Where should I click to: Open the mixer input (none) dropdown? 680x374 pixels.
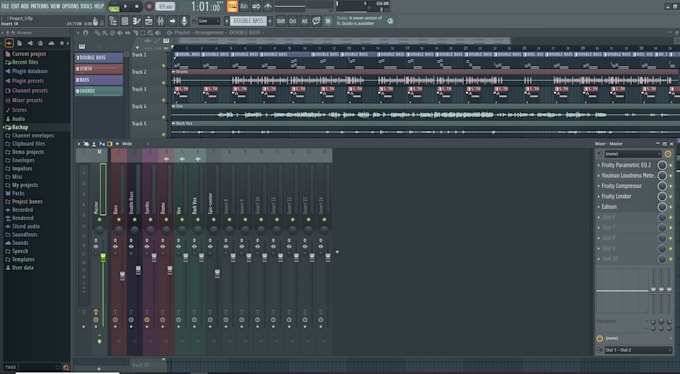pos(633,154)
